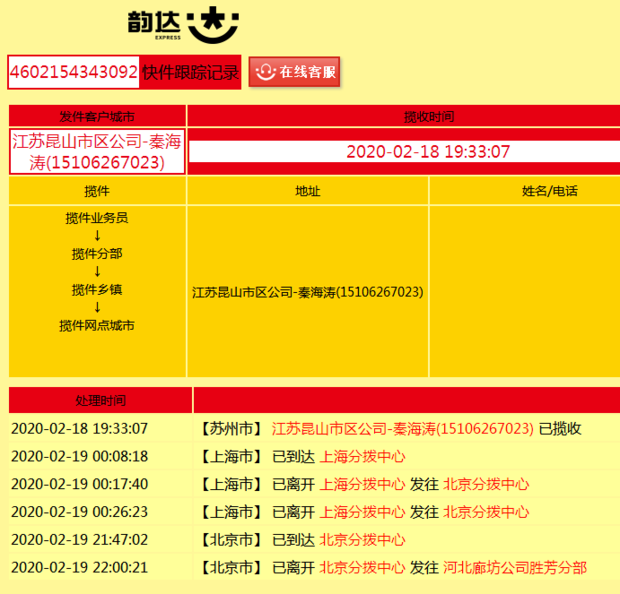Open 江苏昆山市区公司 link in 已揽收 row
The width and height of the screenshot is (620, 594).
(402, 429)
